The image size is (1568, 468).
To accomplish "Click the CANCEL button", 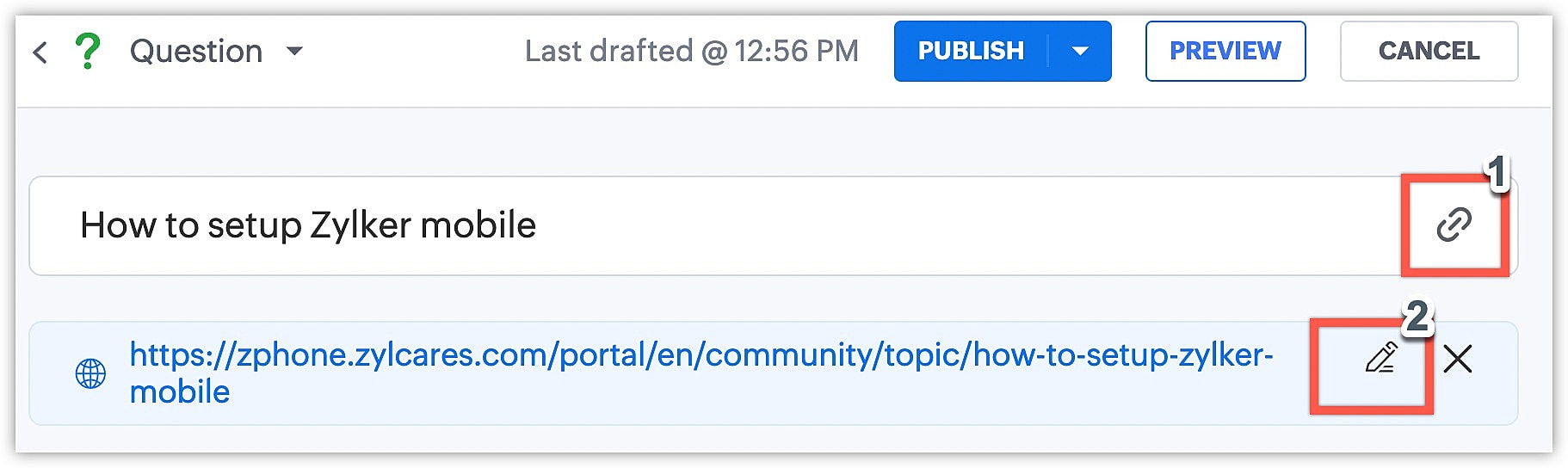I will [1429, 52].
